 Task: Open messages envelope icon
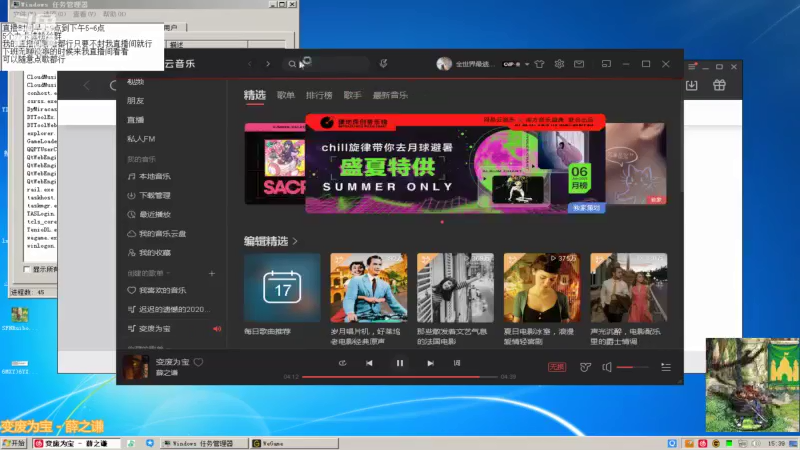(x=579, y=64)
